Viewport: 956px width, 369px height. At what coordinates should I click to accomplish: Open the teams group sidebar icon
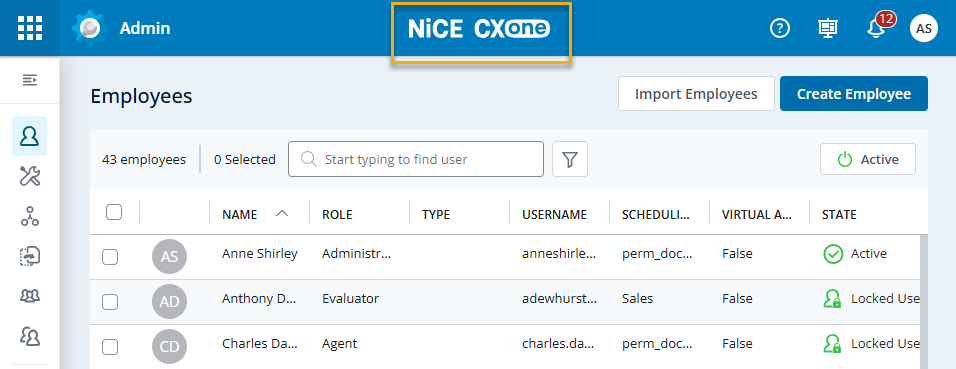tap(29, 296)
